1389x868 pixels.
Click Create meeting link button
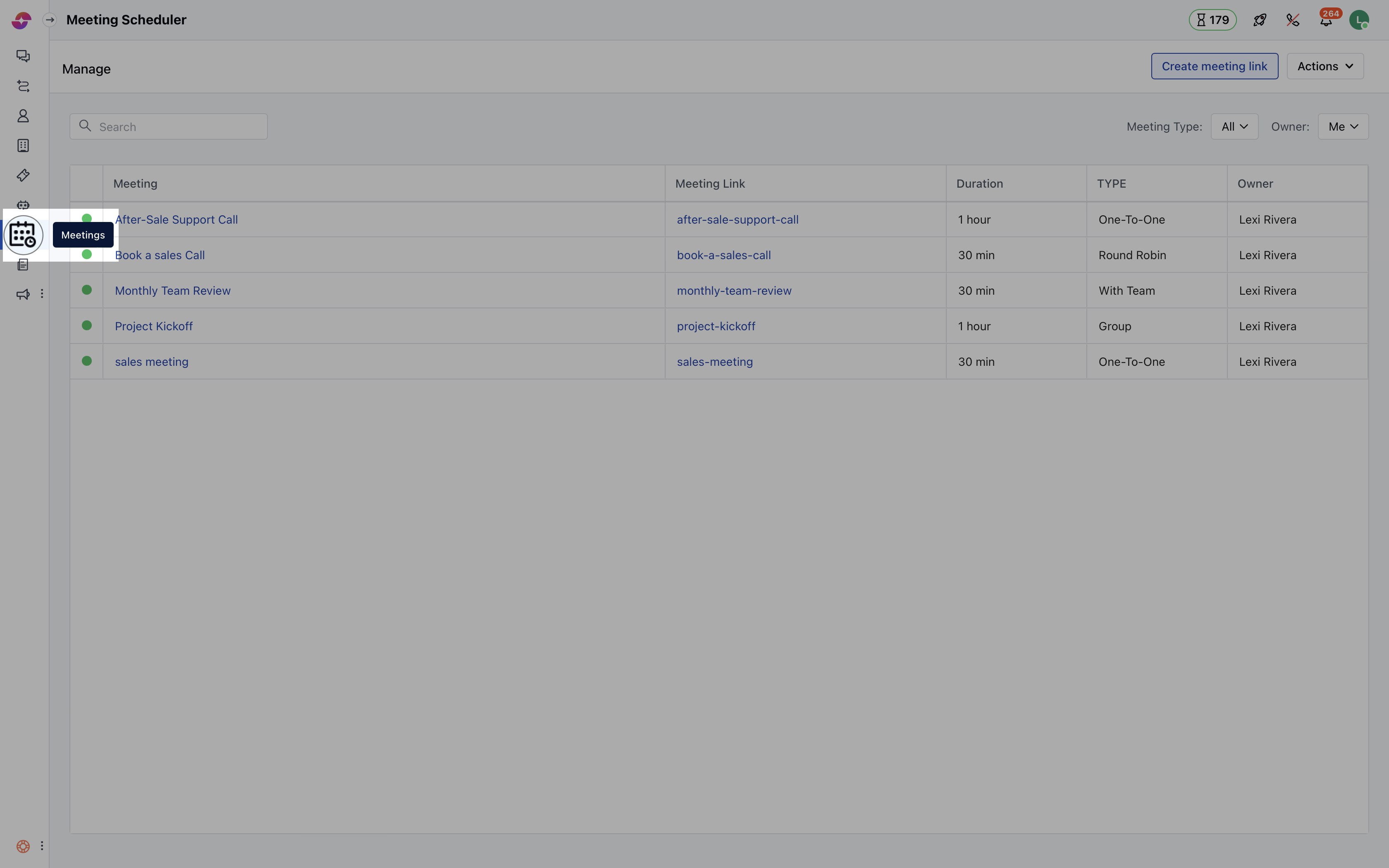[1214, 66]
